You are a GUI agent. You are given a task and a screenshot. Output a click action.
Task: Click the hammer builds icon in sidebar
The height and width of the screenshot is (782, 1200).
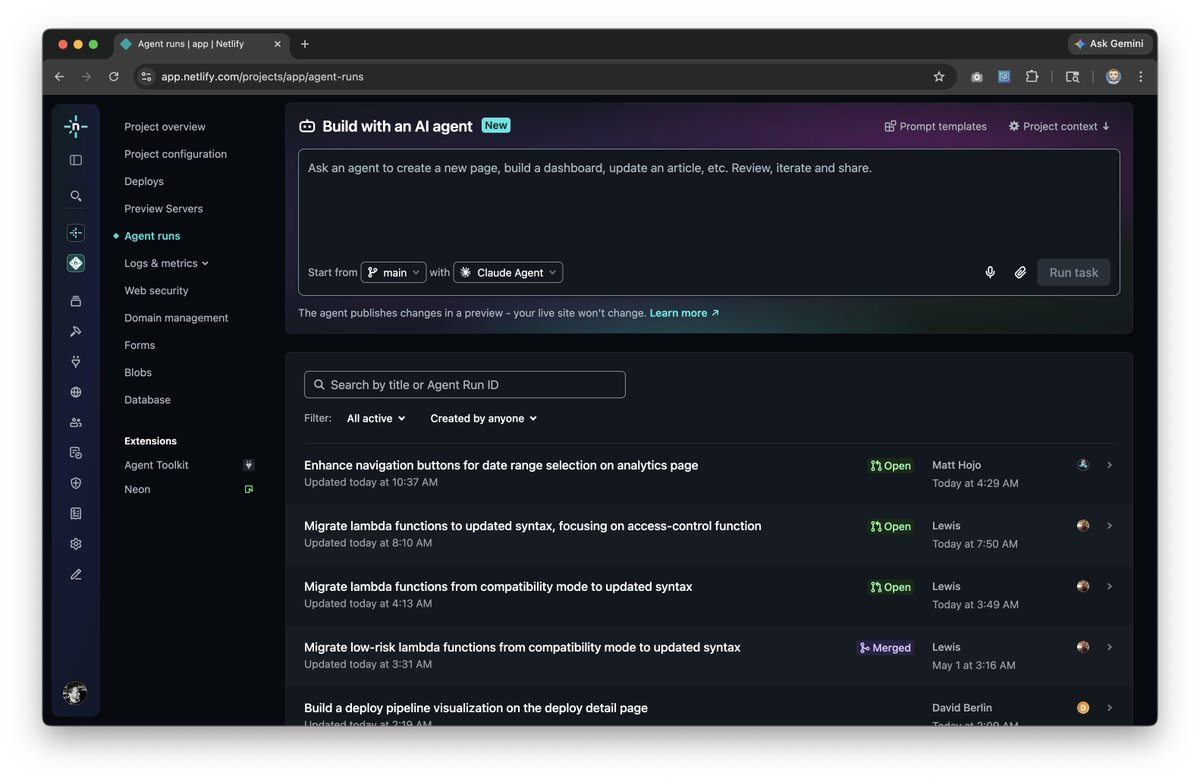[x=76, y=331]
